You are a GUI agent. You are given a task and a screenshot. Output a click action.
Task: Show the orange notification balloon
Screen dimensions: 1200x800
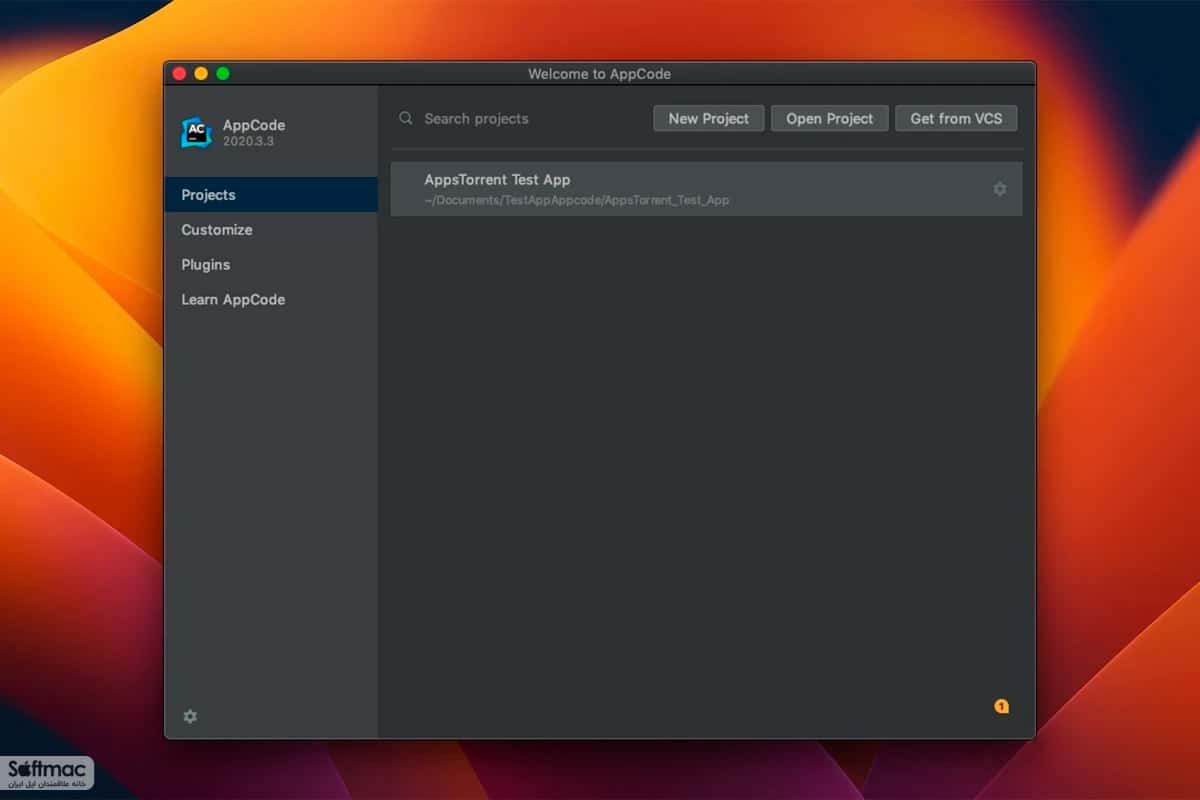[x=1001, y=706]
